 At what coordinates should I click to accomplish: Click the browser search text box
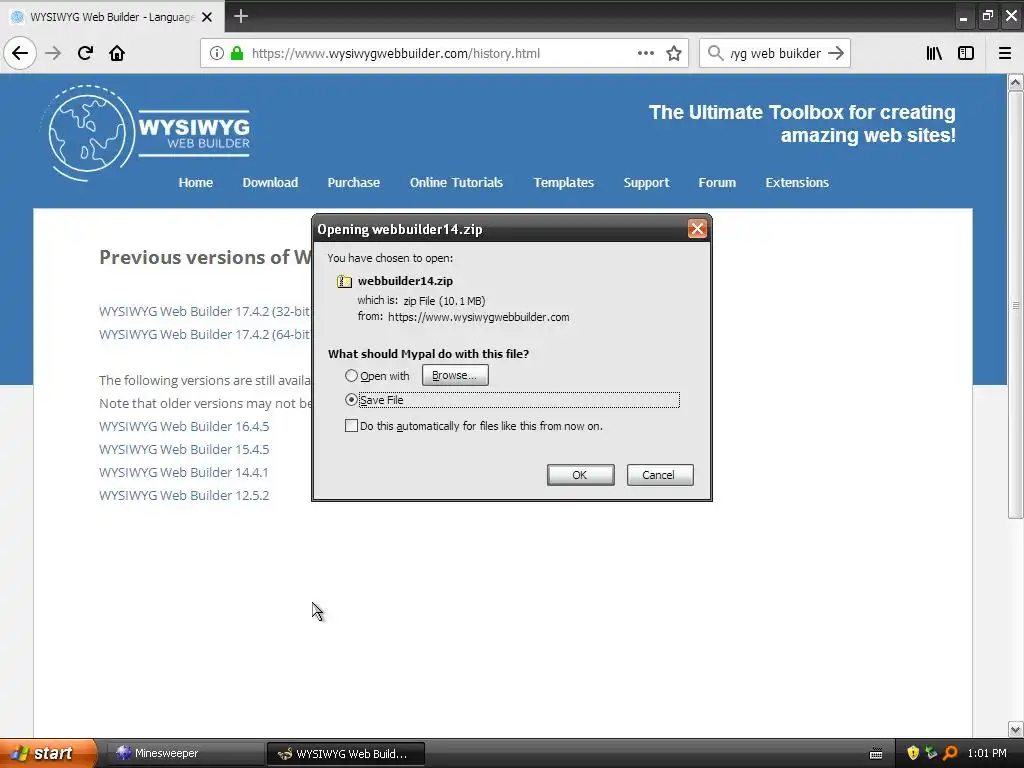click(775, 54)
